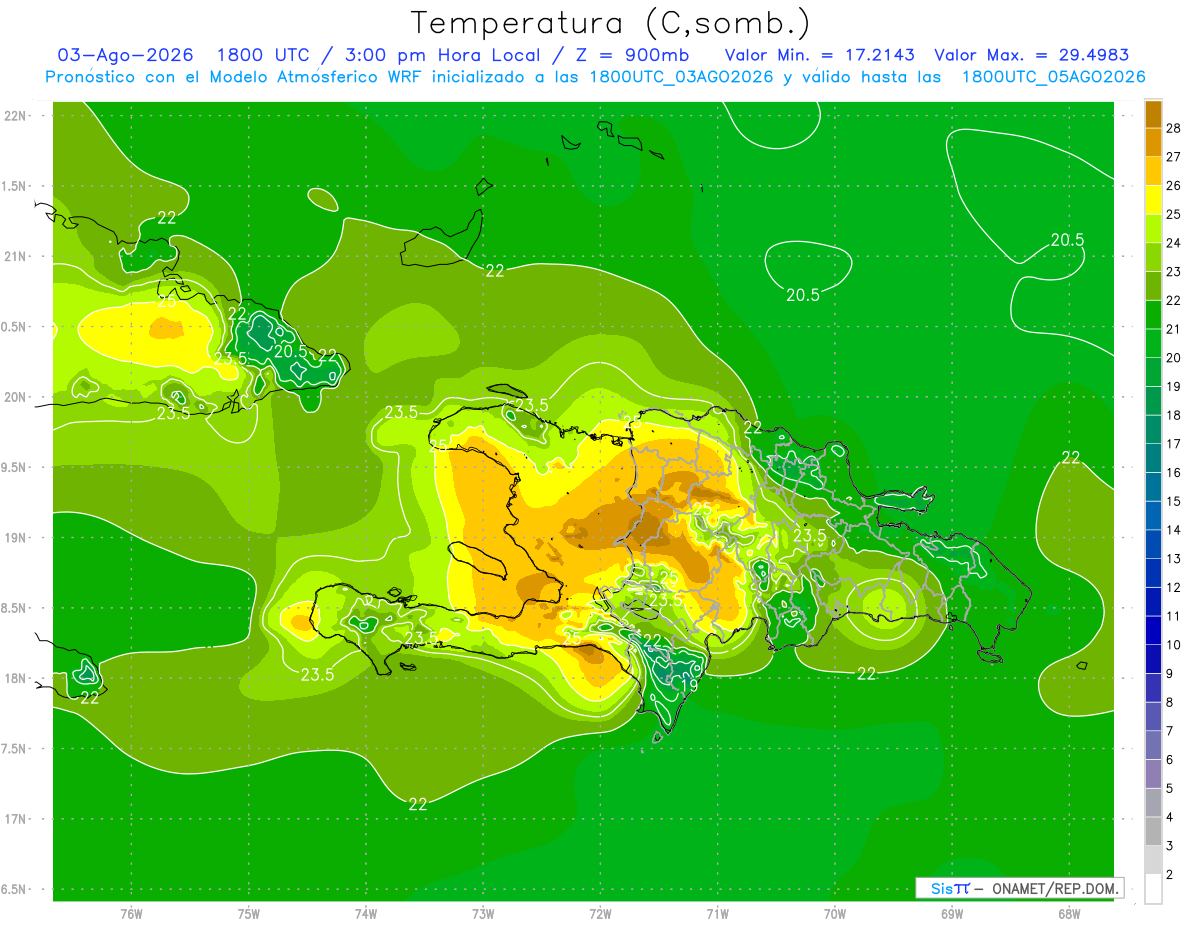Pick the gray legend band between 3 and 4
Image resolution: width=1200 pixels, height=927 pixels.
tap(1153, 831)
